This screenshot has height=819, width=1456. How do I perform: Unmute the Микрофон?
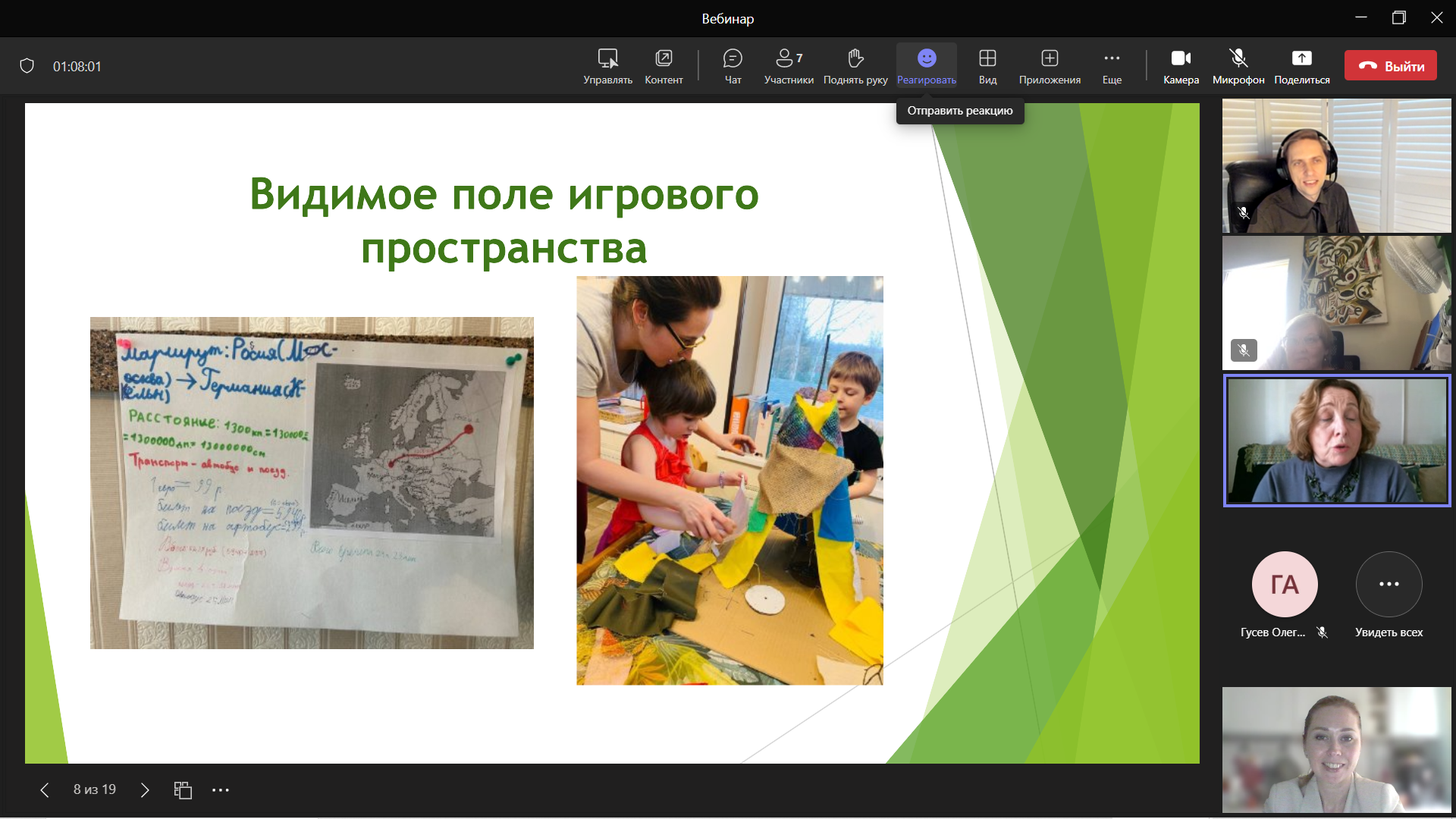click(x=1237, y=65)
